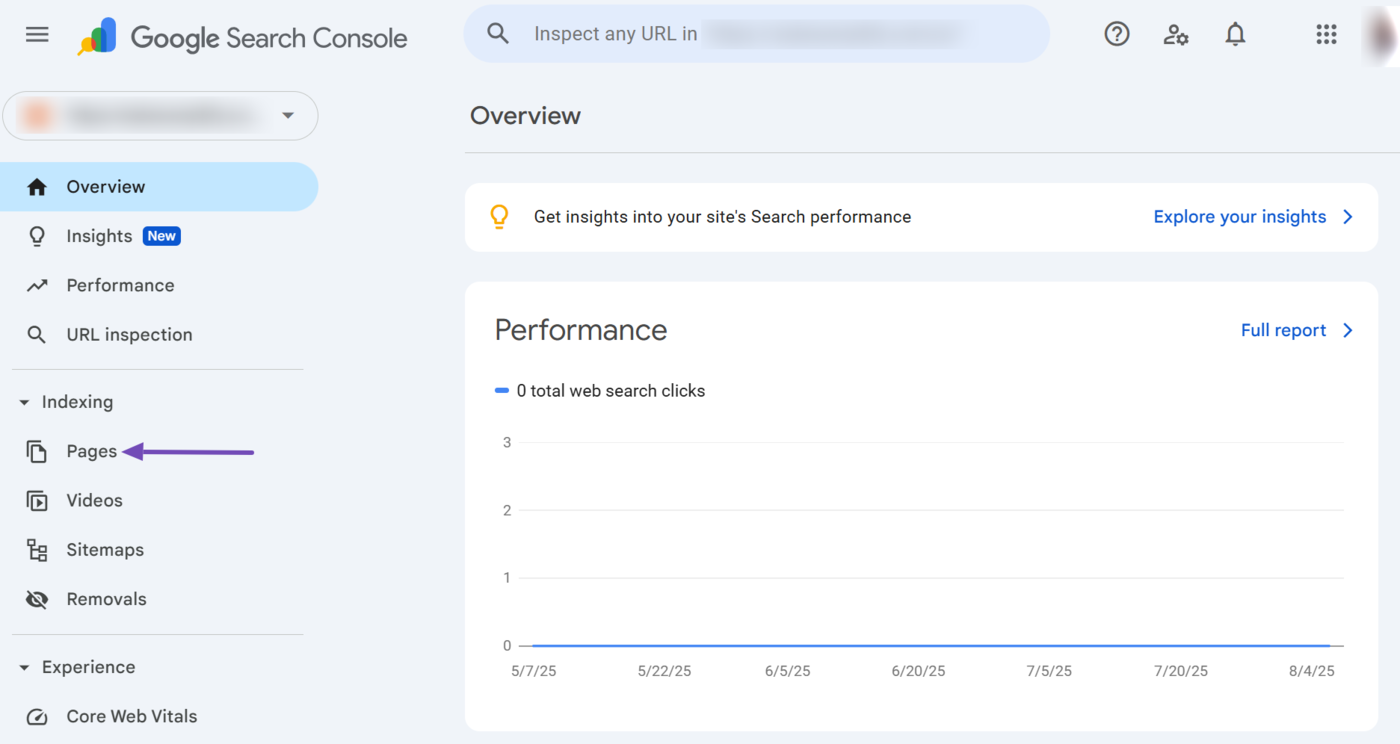This screenshot has height=744, width=1400.
Task: Click the 5/7/25 date axis label
Action: pos(533,671)
